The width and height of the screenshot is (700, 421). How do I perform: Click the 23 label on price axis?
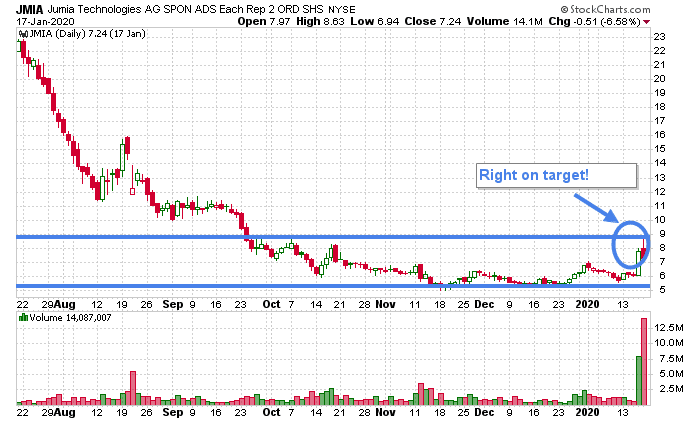[659, 37]
